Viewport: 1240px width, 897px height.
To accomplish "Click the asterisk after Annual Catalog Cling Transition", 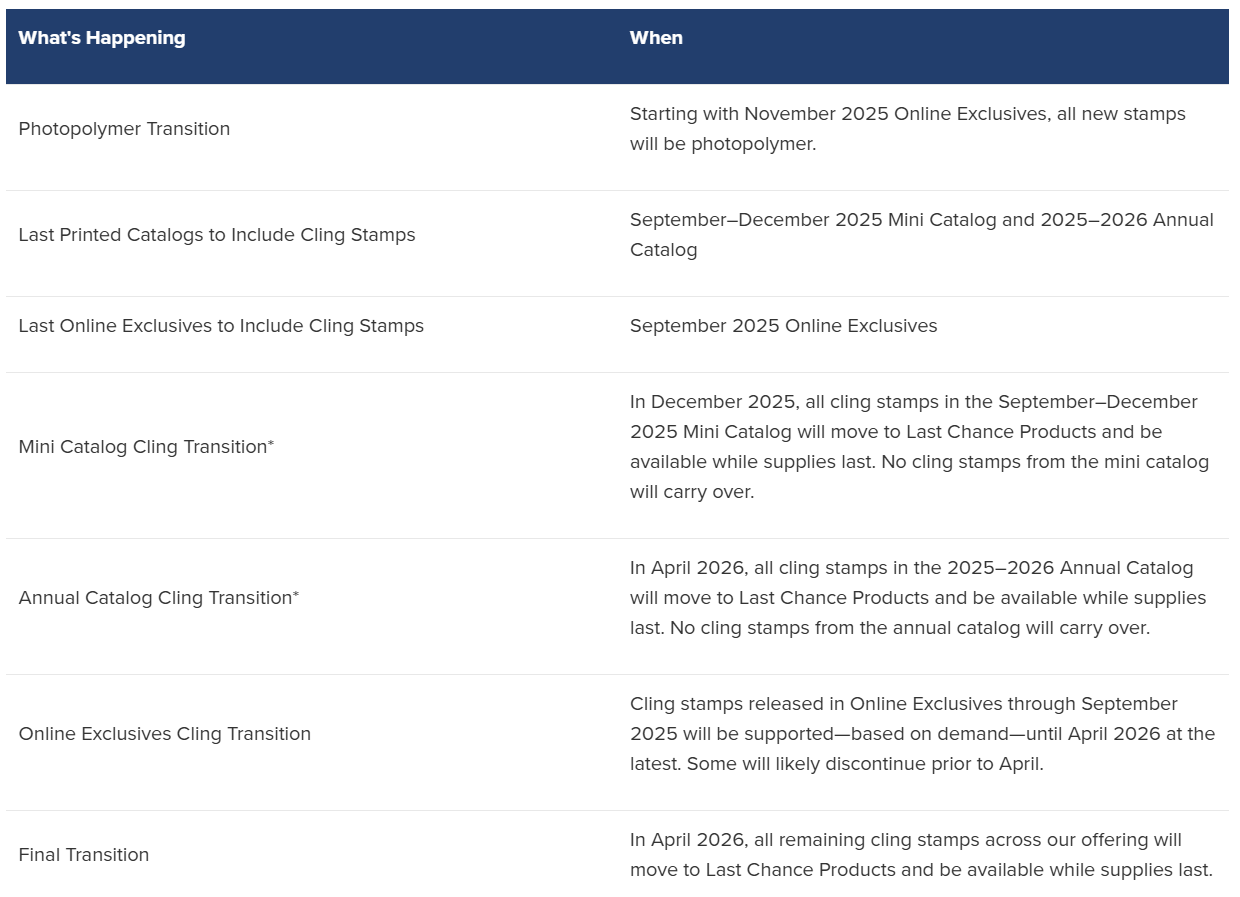I will tap(296, 594).
